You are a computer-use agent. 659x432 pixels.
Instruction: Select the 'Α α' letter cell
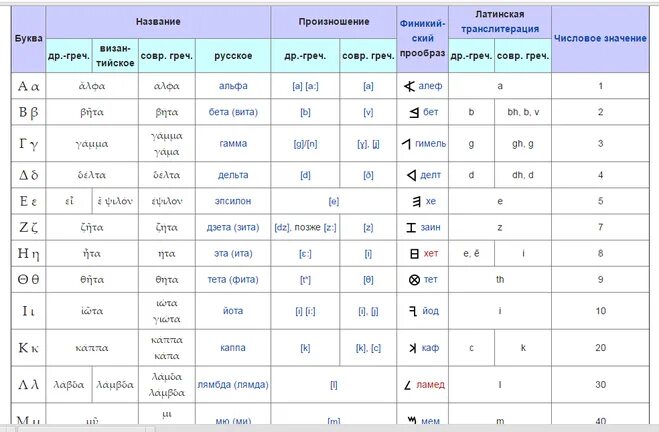29,86
